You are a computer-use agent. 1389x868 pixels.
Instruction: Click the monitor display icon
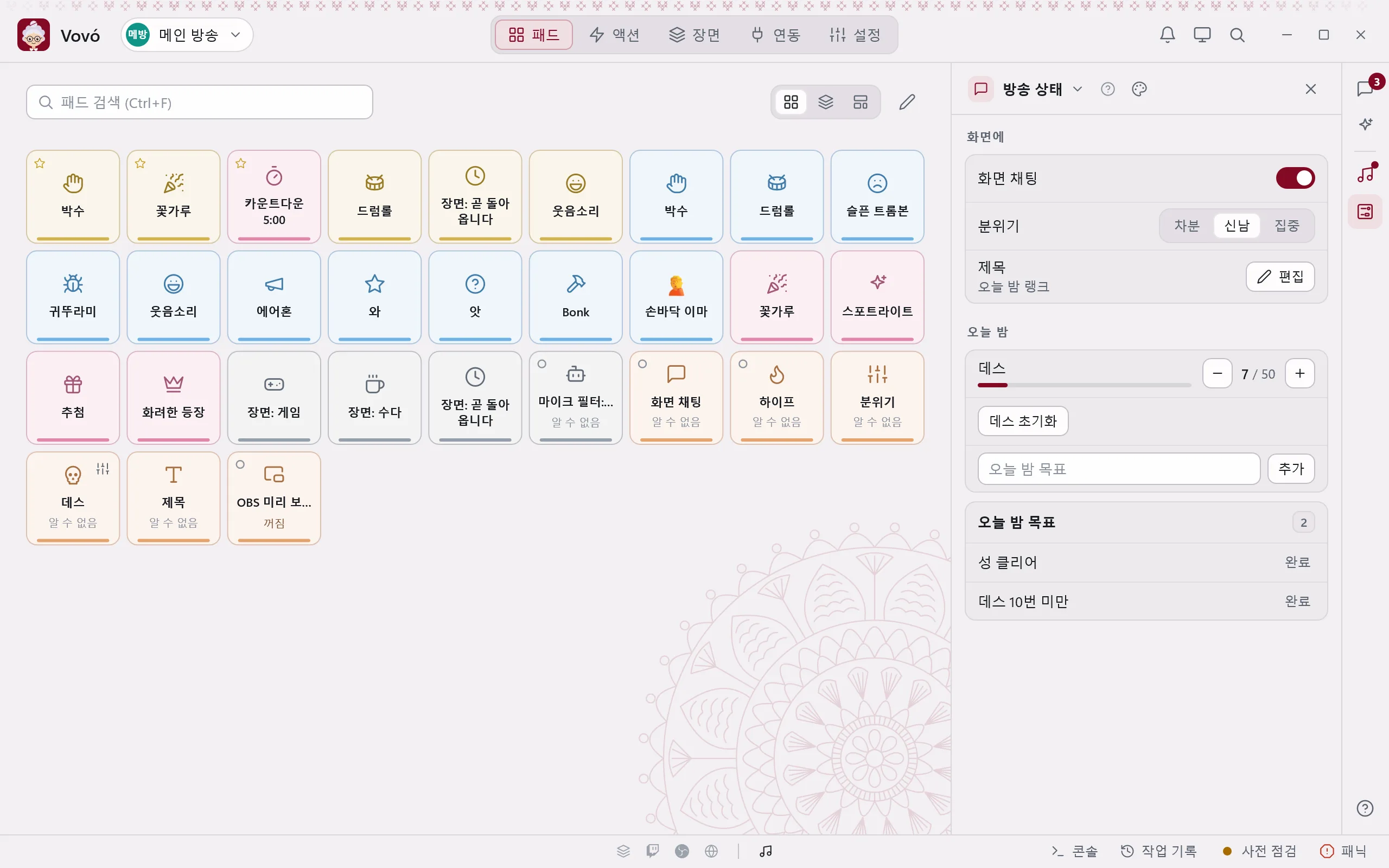(x=1202, y=35)
